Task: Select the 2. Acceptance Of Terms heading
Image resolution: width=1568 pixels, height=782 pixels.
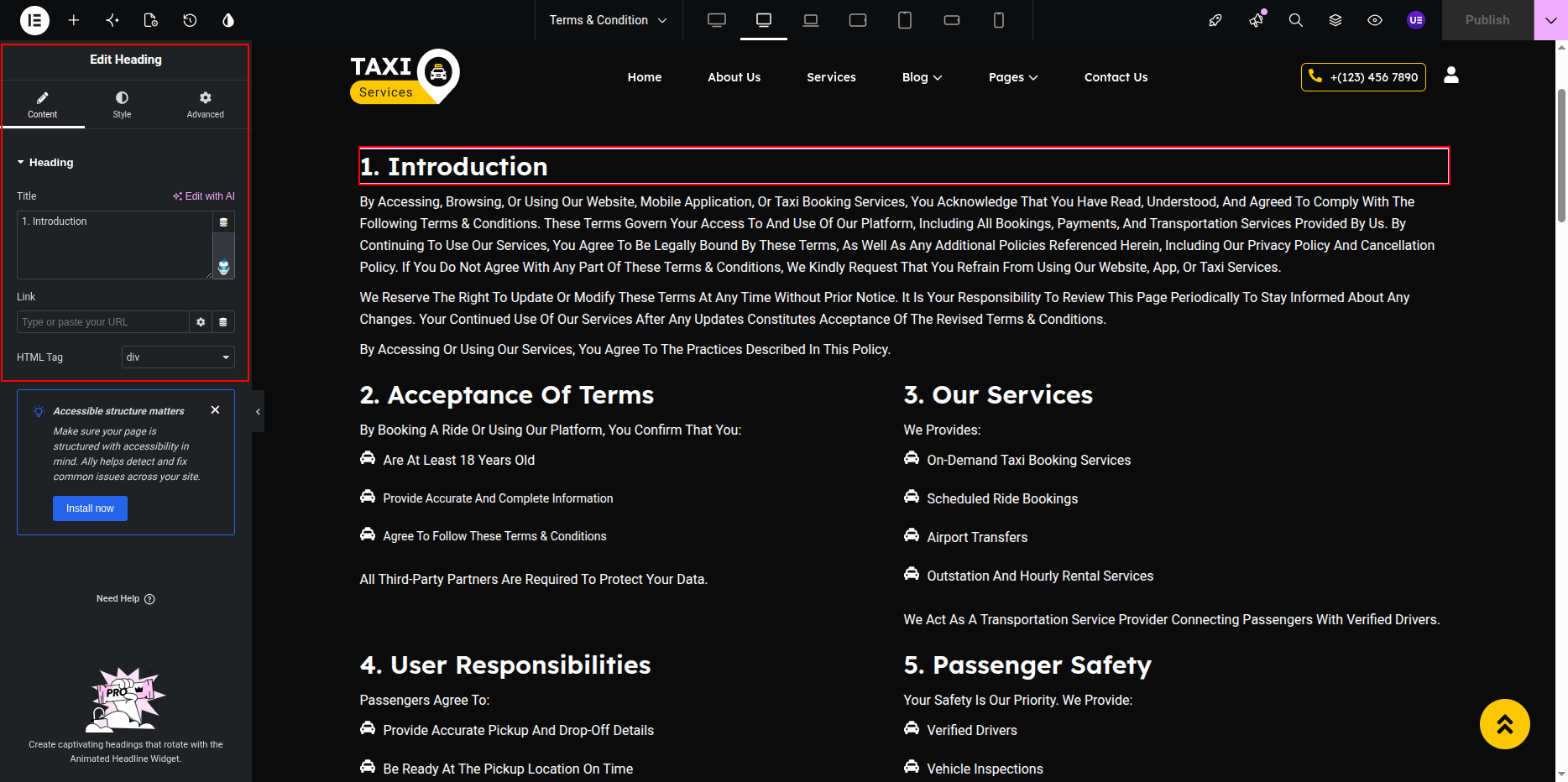Action: (x=507, y=394)
